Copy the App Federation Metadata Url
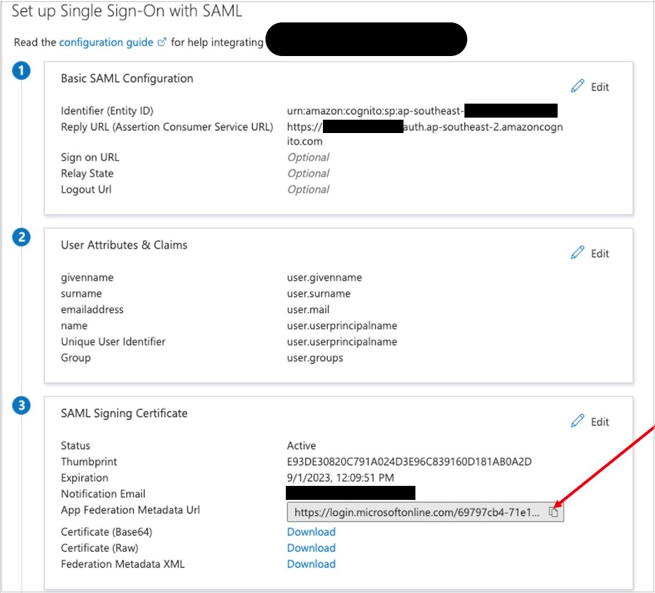The width and height of the screenshot is (655, 593). 553,512
